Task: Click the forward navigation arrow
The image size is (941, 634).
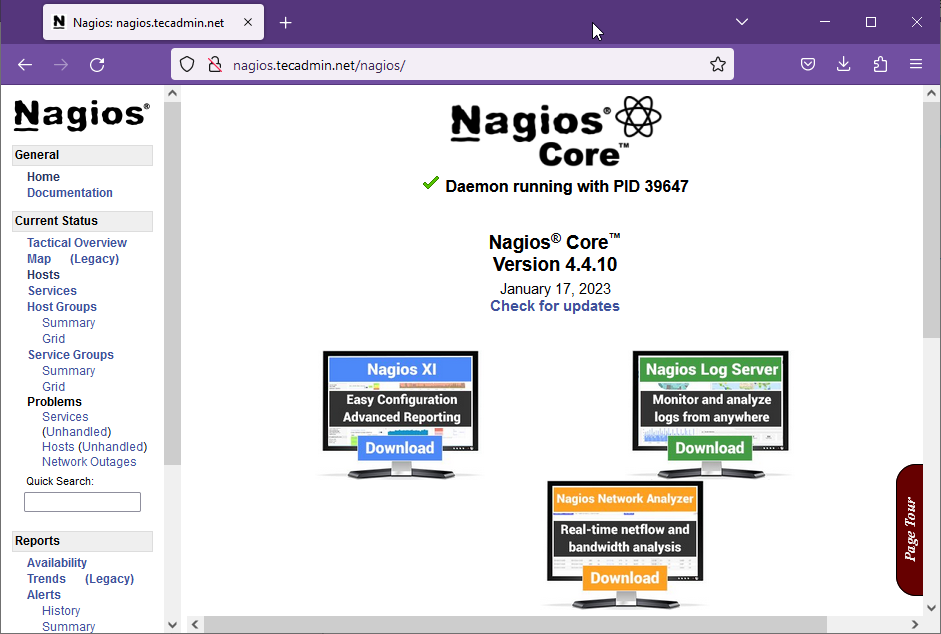Action: [61, 65]
